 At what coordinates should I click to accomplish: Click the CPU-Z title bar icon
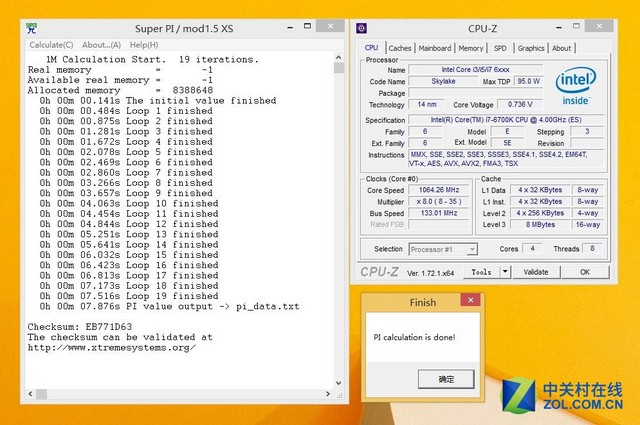point(367,28)
